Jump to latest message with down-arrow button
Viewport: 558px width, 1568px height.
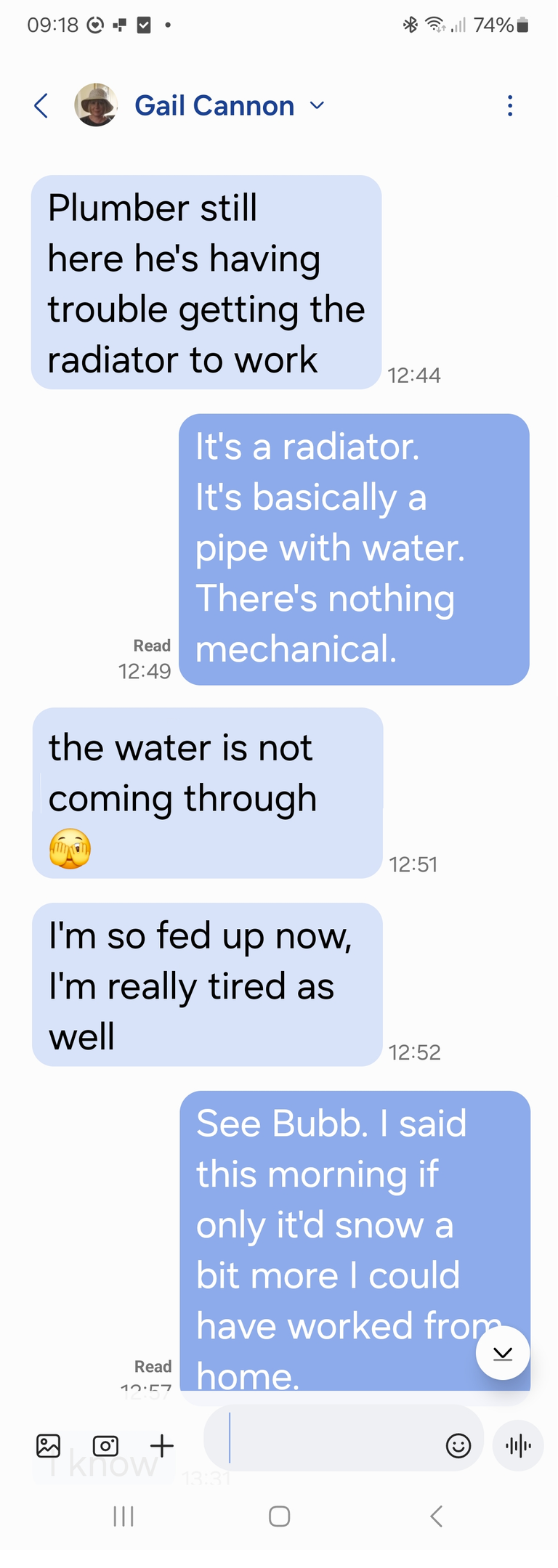(x=503, y=1353)
